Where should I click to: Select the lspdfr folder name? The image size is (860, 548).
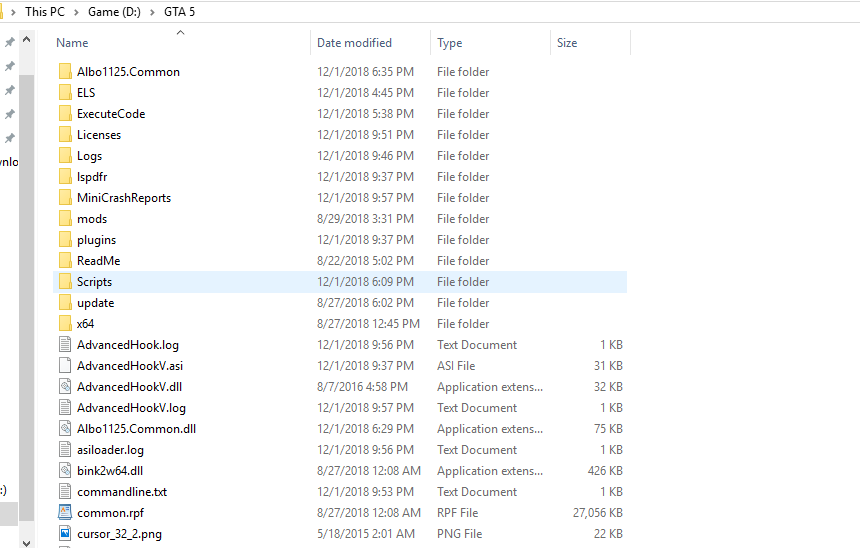92,177
